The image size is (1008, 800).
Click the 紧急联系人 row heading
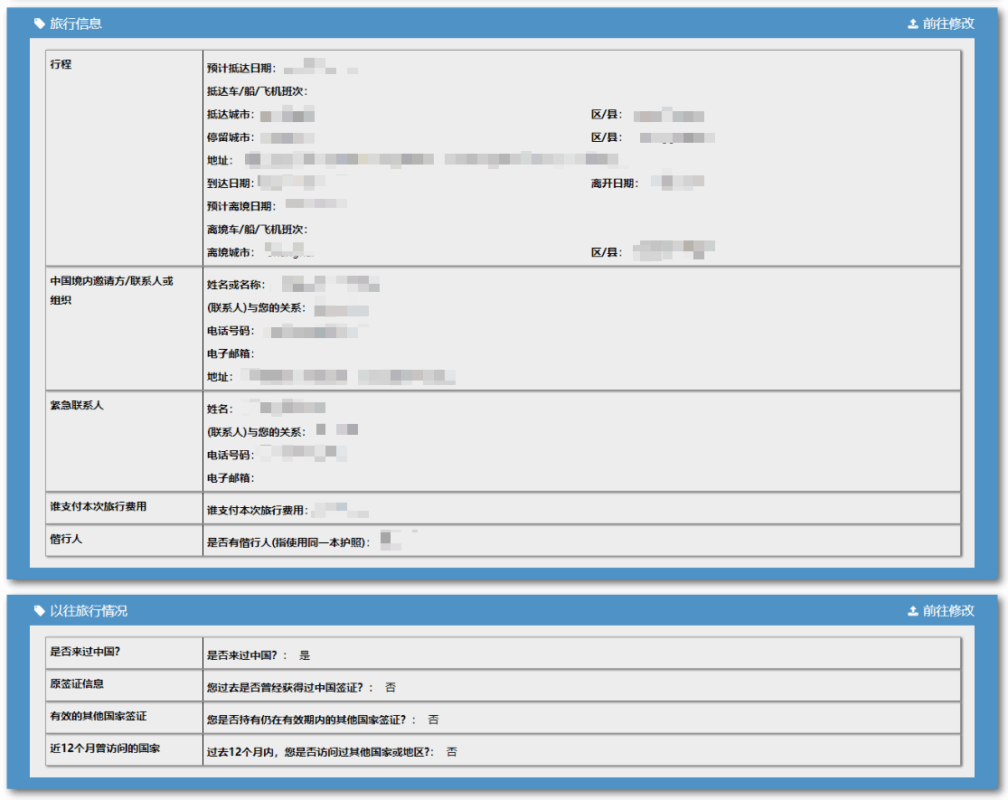76,405
